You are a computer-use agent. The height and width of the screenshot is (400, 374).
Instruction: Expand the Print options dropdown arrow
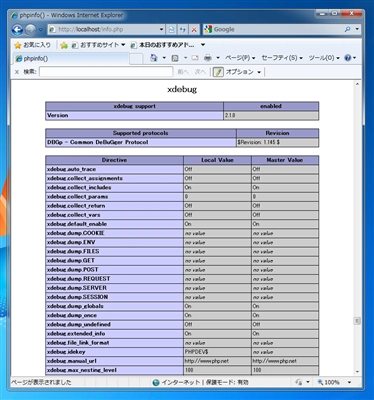218,58
